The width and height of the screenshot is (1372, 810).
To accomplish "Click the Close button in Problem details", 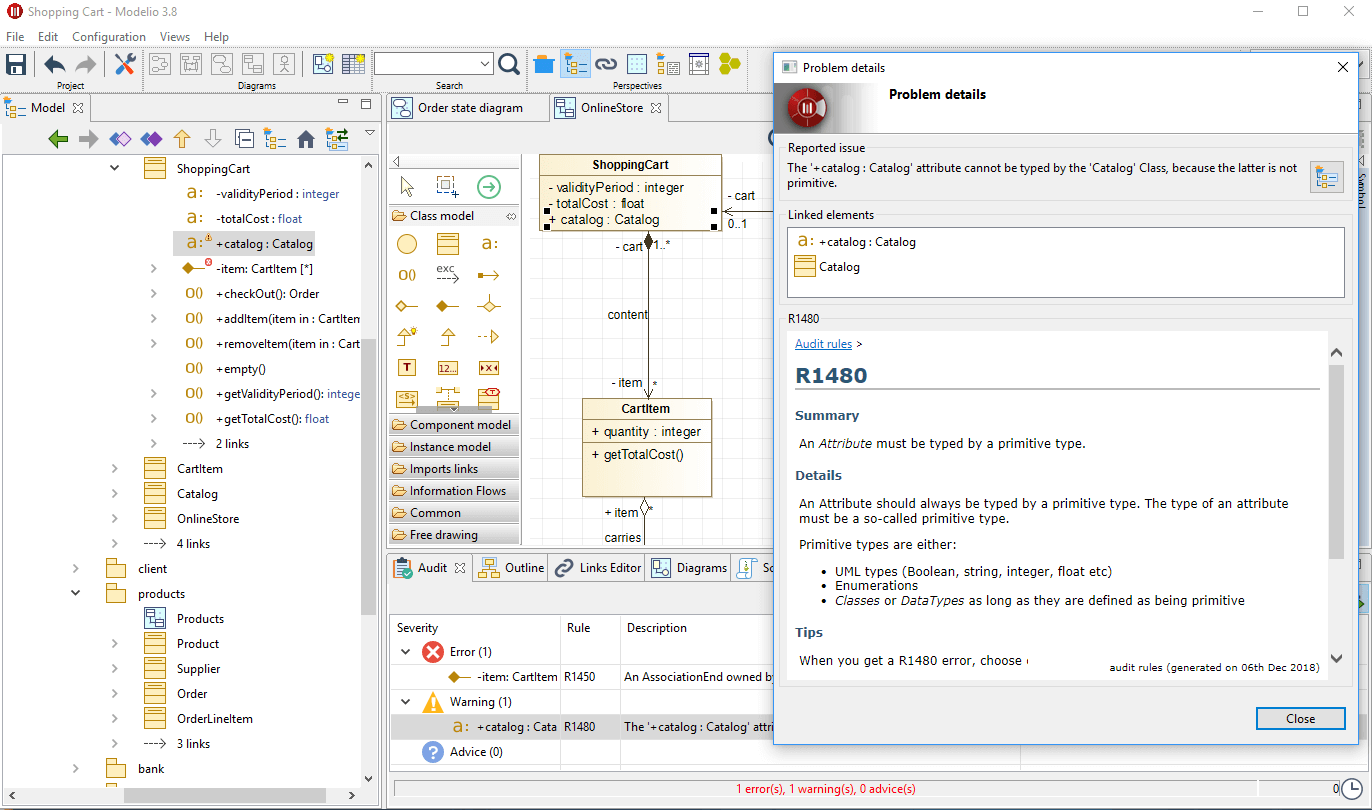I will point(1300,718).
